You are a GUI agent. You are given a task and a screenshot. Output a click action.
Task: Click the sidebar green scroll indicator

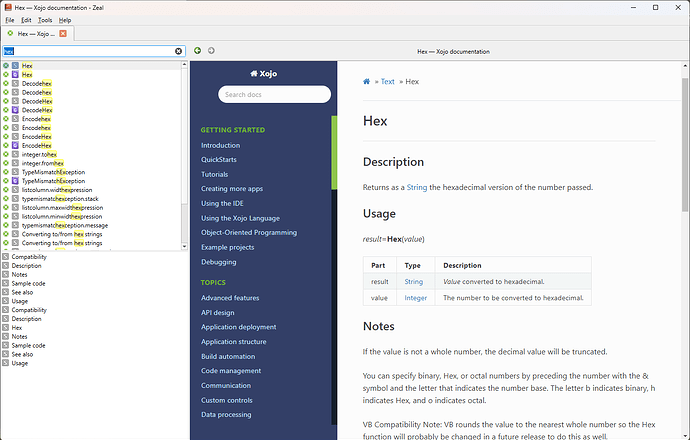(334, 152)
